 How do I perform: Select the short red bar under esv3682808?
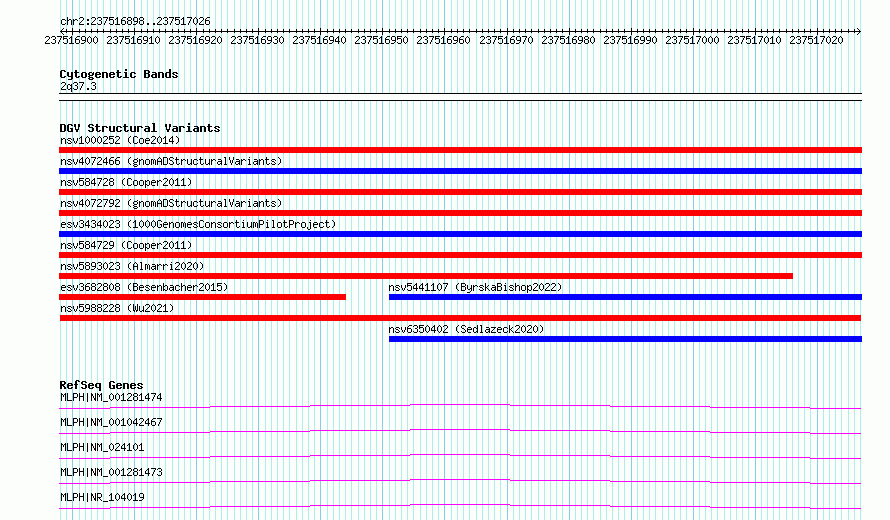[x=203, y=297]
